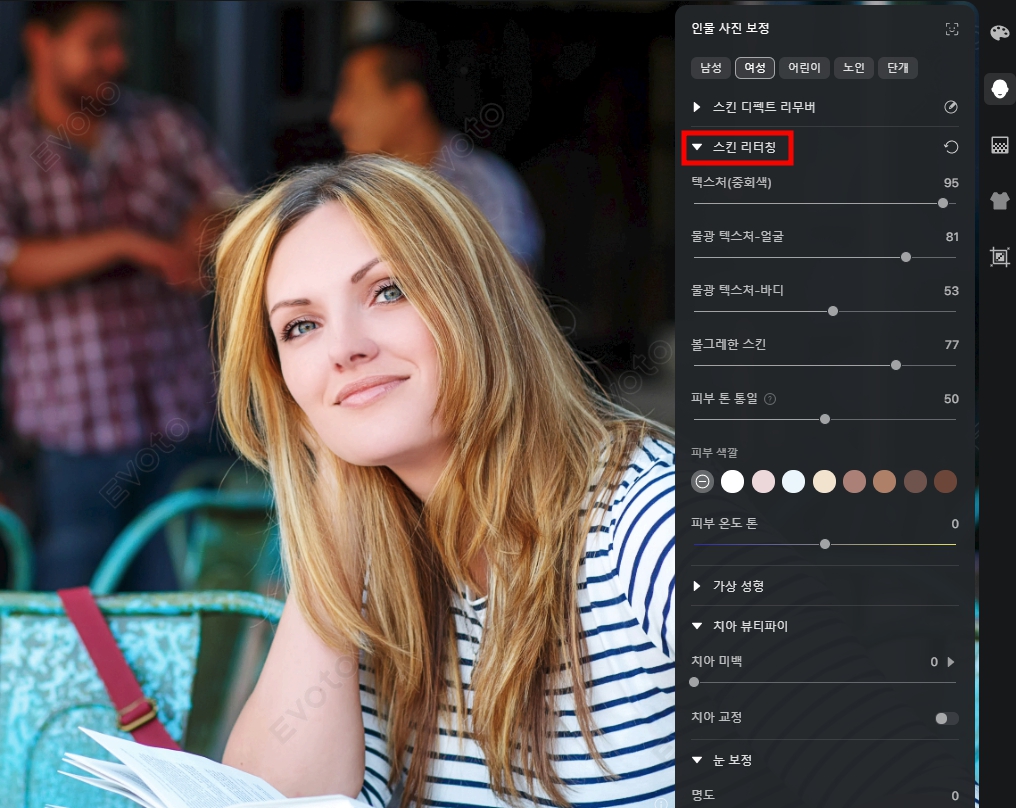This screenshot has height=808, width=1016.
Task: Expand the 가상 성형 section
Action: pyautogui.click(x=697, y=586)
